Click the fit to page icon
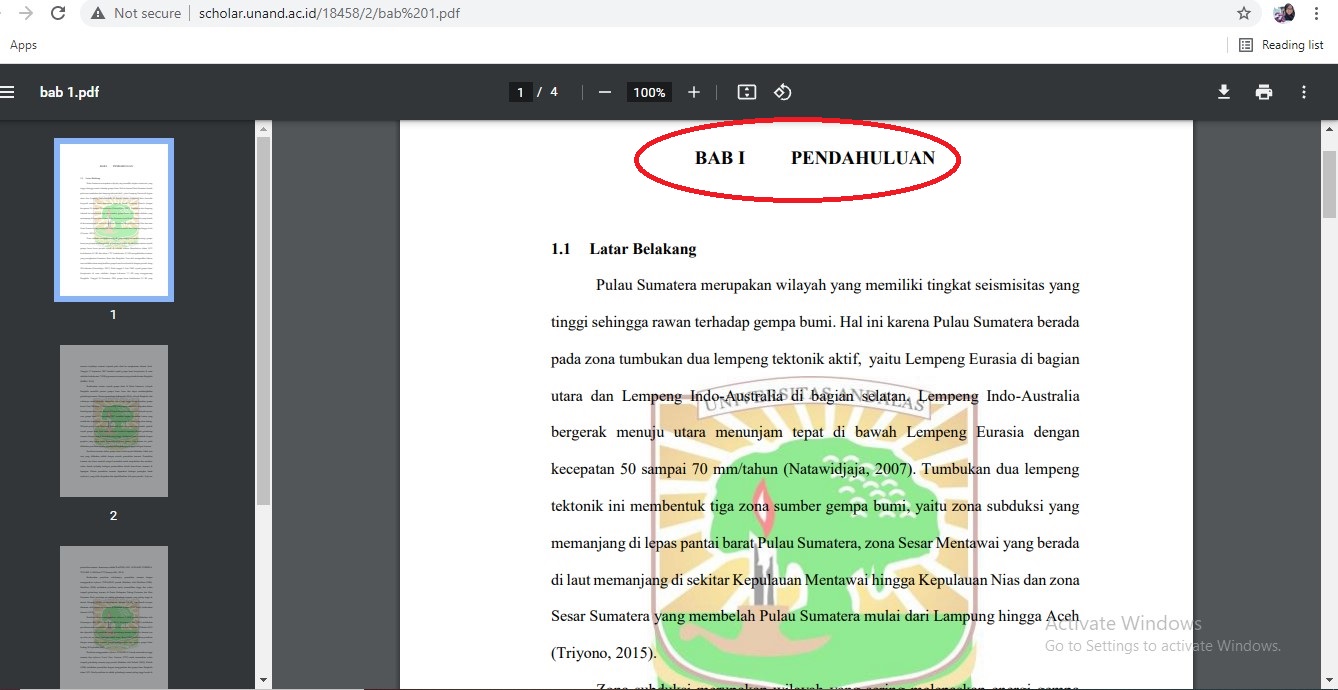 click(746, 92)
